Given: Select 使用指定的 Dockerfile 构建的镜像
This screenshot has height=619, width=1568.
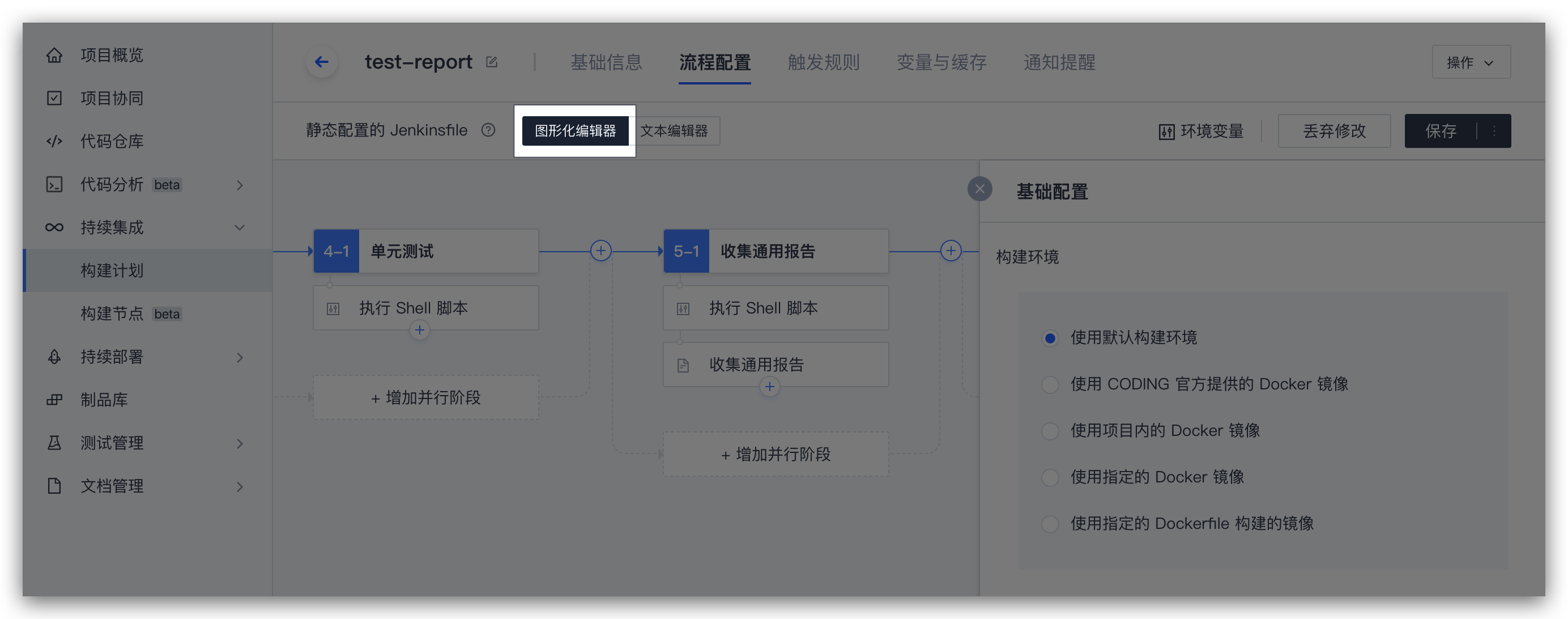Looking at the screenshot, I should [1050, 524].
